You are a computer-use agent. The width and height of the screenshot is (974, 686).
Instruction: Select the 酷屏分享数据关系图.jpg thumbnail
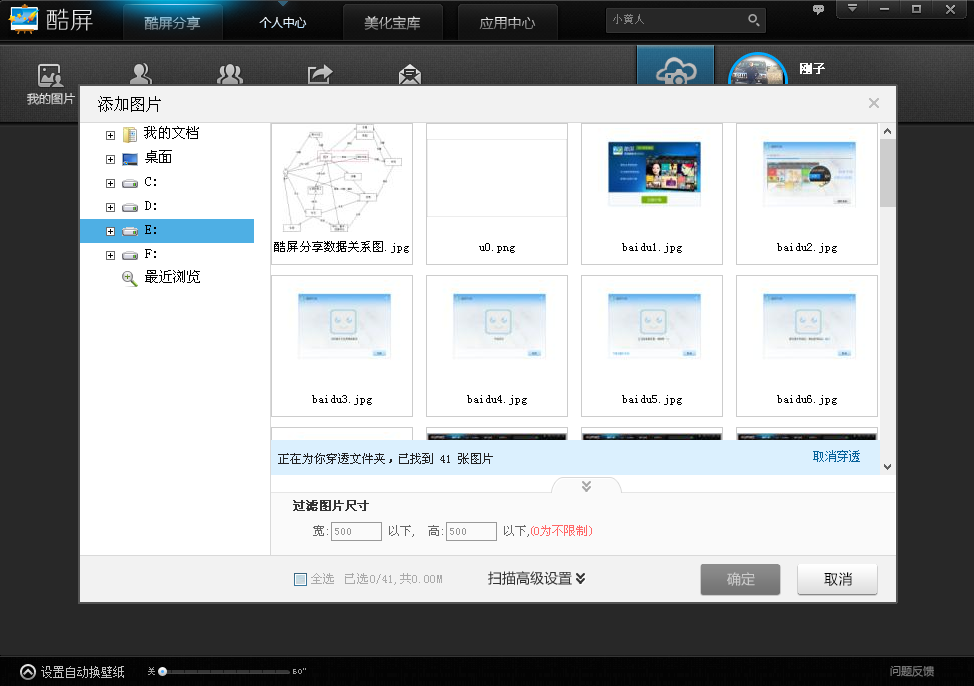click(342, 194)
